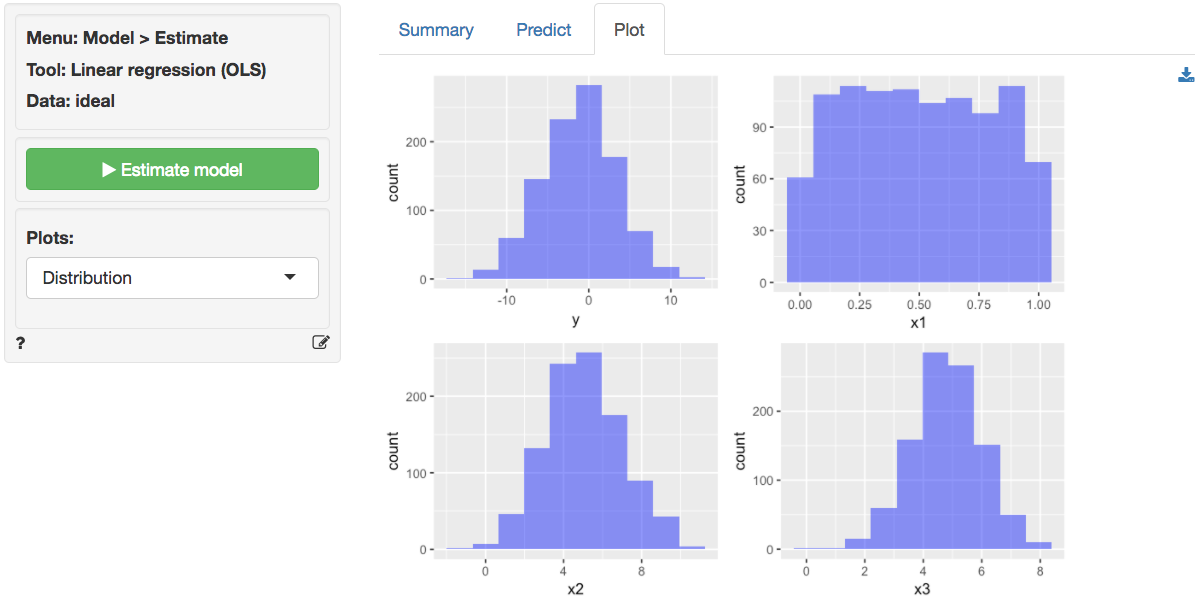Open the Summary tab
Viewport: 1199px width, 604px height.
point(436,30)
